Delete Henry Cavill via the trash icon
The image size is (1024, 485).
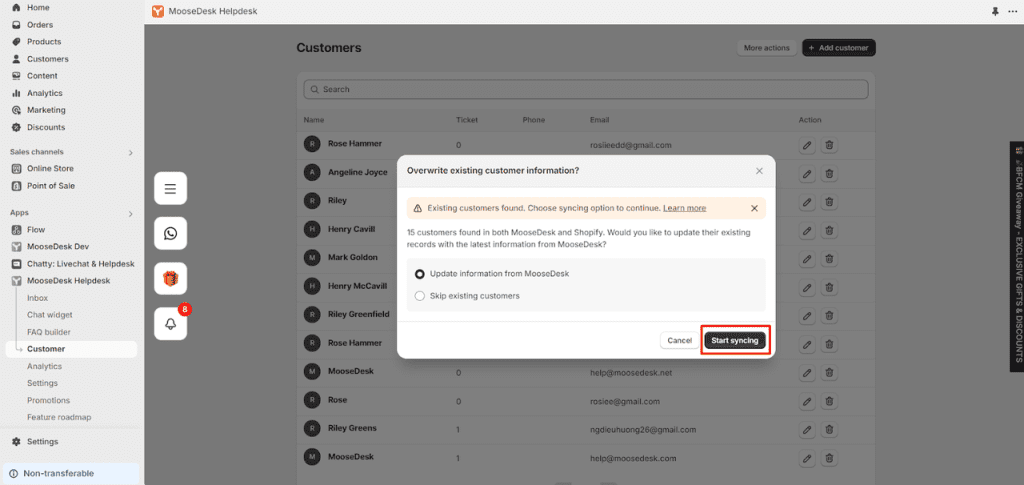[829, 230]
